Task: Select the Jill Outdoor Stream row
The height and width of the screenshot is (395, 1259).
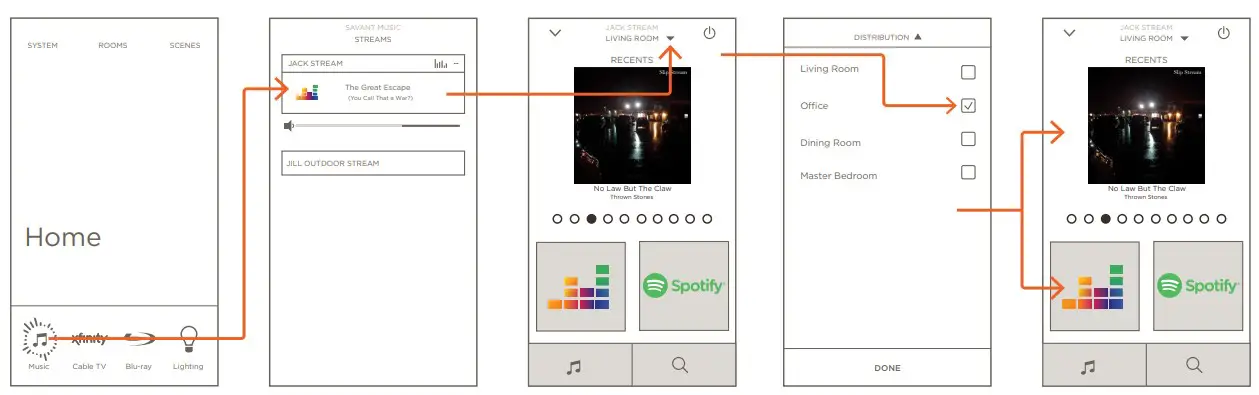Action: click(x=373, y=163)
